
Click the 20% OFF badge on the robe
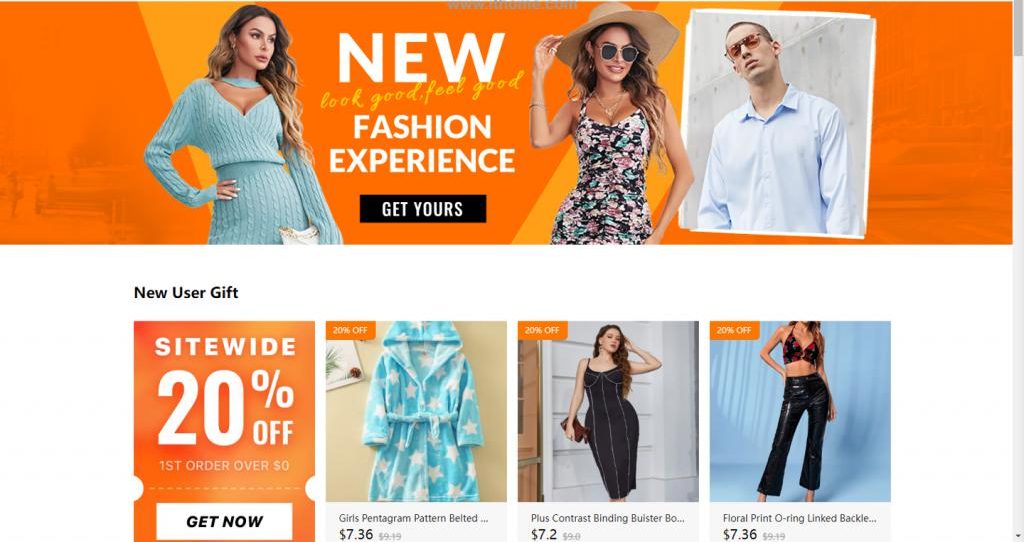point(350,330)
